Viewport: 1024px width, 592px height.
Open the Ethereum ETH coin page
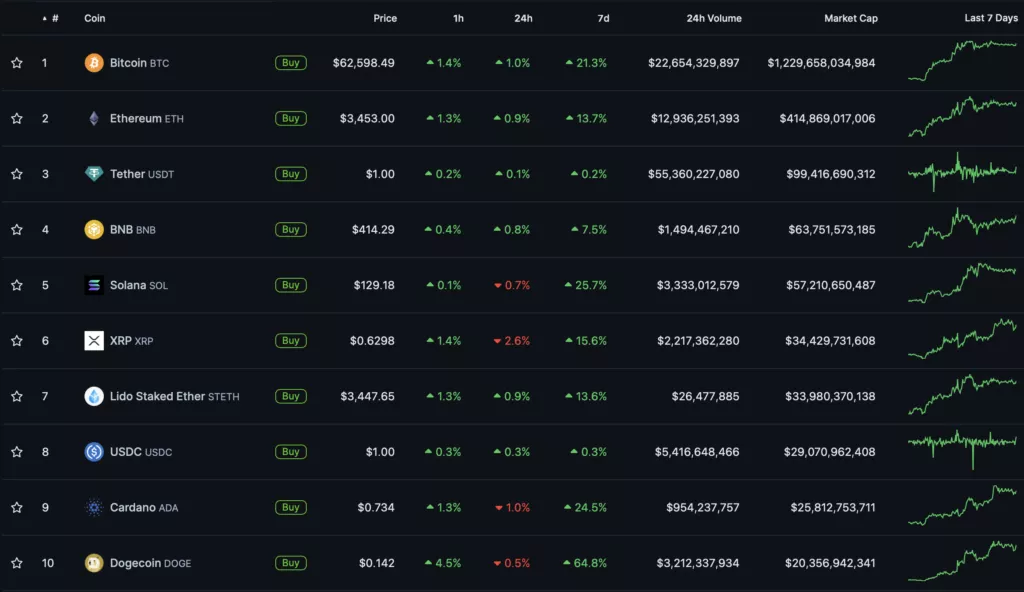point(146,118)
